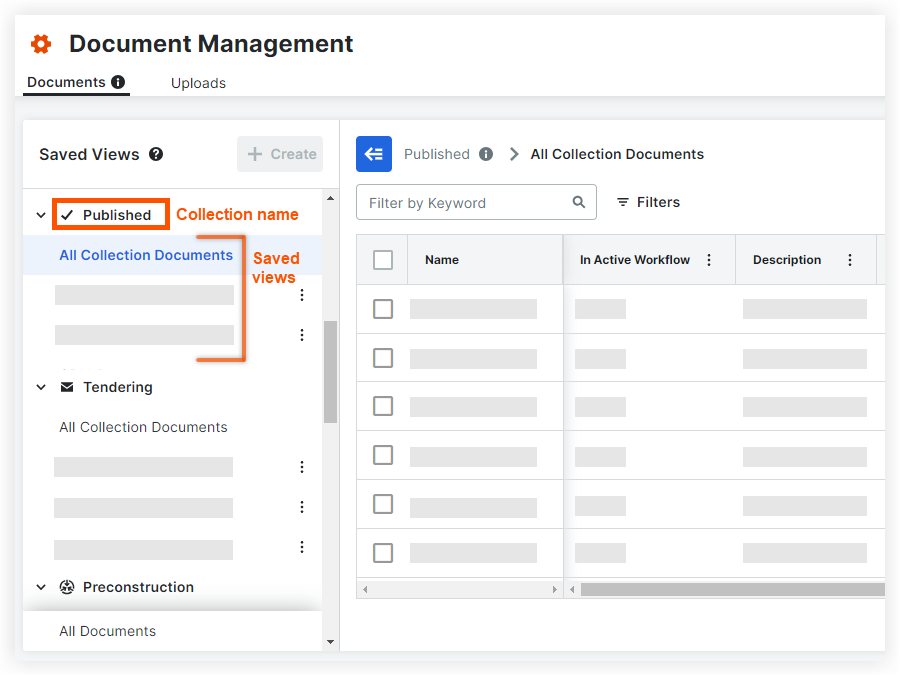Open In Active Workflow column options menu

[709, 260]
